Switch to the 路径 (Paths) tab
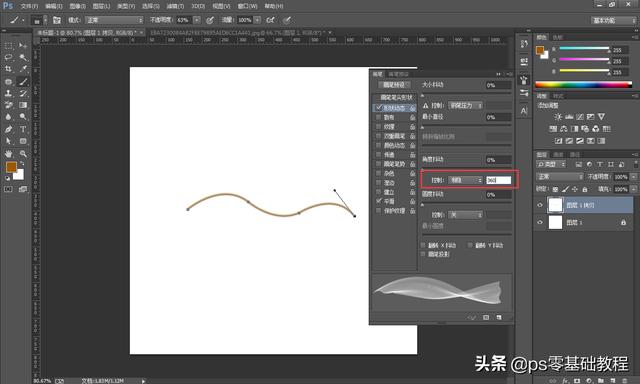The image size is (640, 384). tap(575, 155)
